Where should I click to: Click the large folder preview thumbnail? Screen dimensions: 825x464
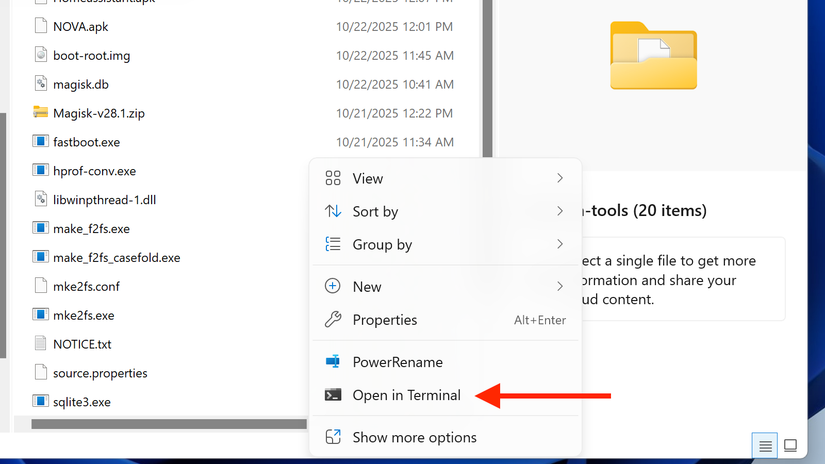click(653, 55)
